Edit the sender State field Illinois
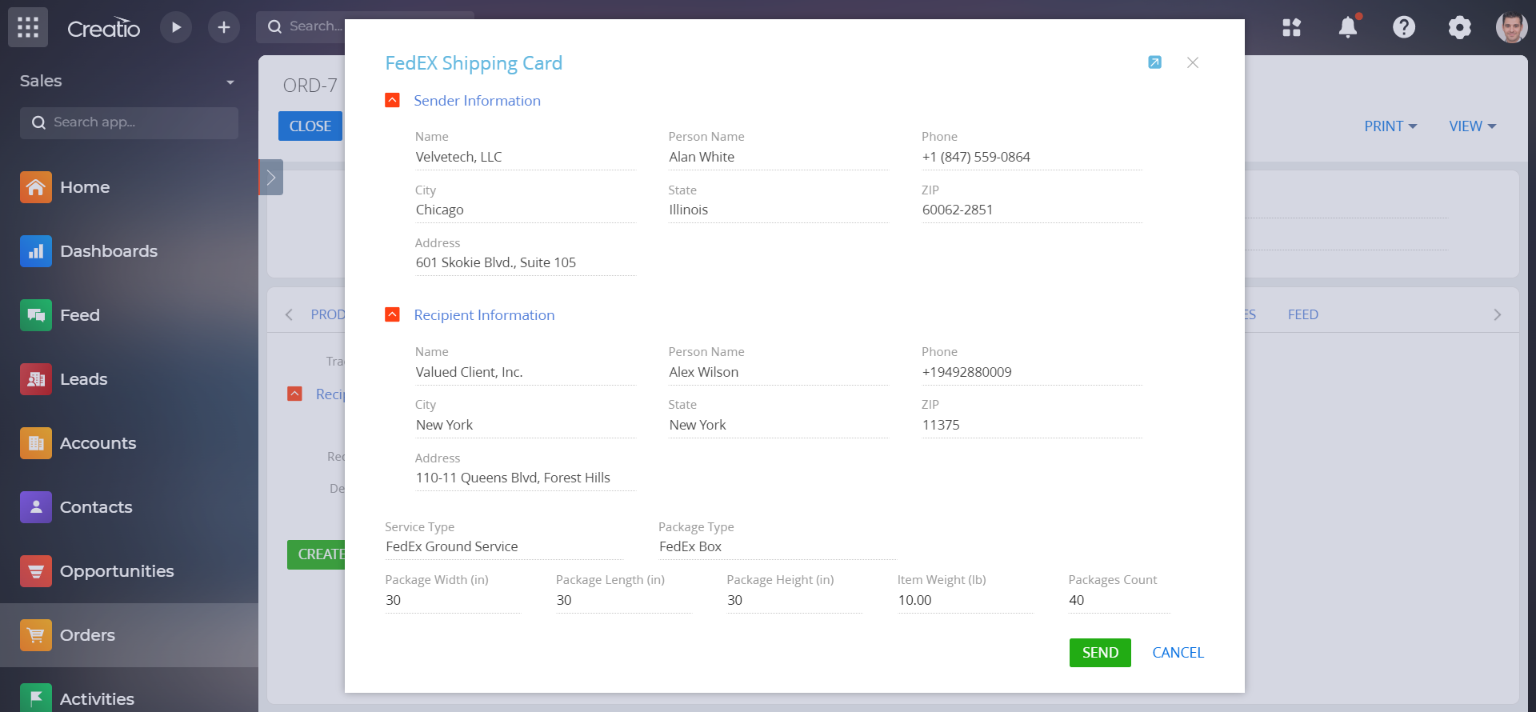Screen dimensions: 1536x712 [778, 210]
